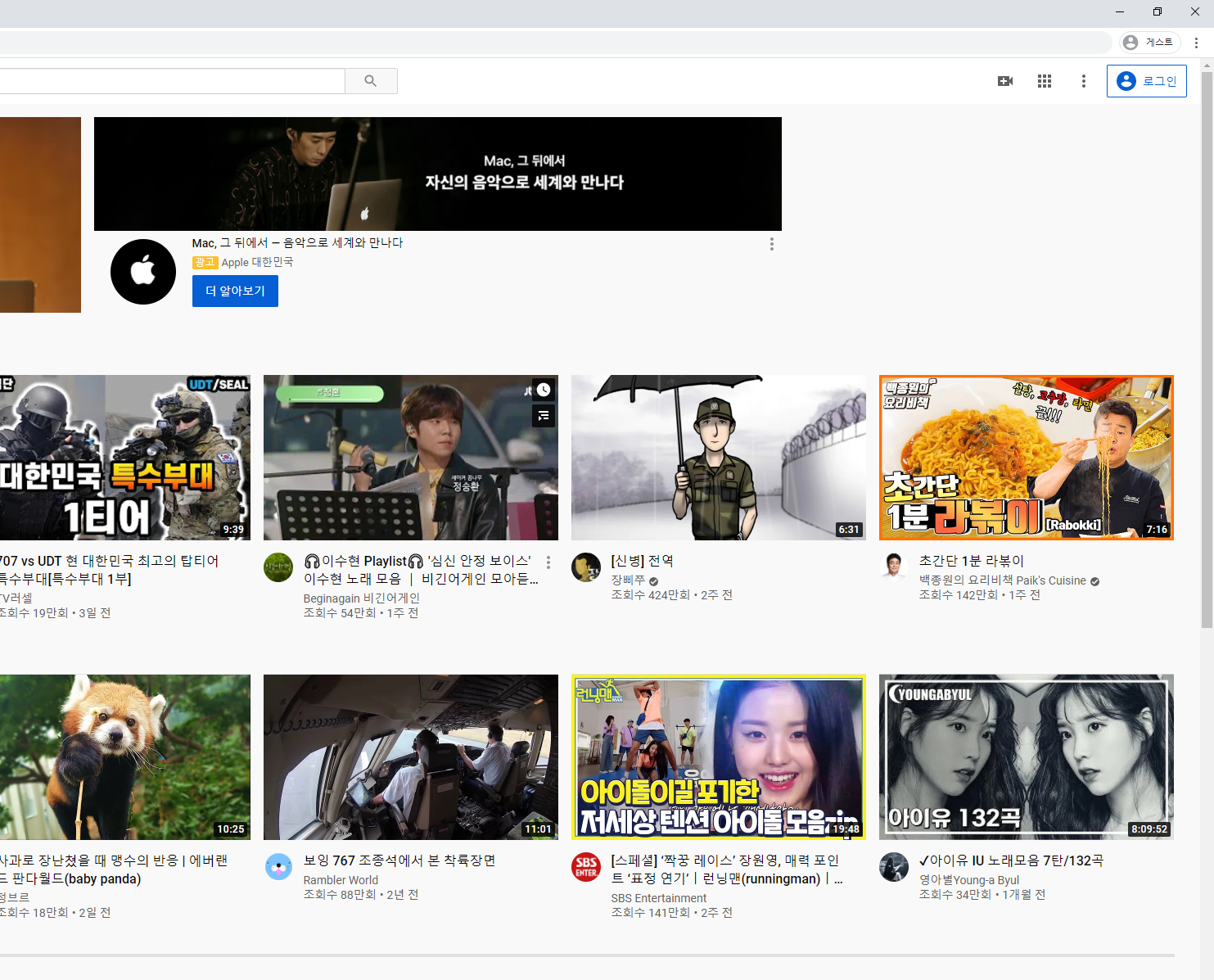Click the search magnifier button
The image size is (1214, 980).
coord(371,81)
